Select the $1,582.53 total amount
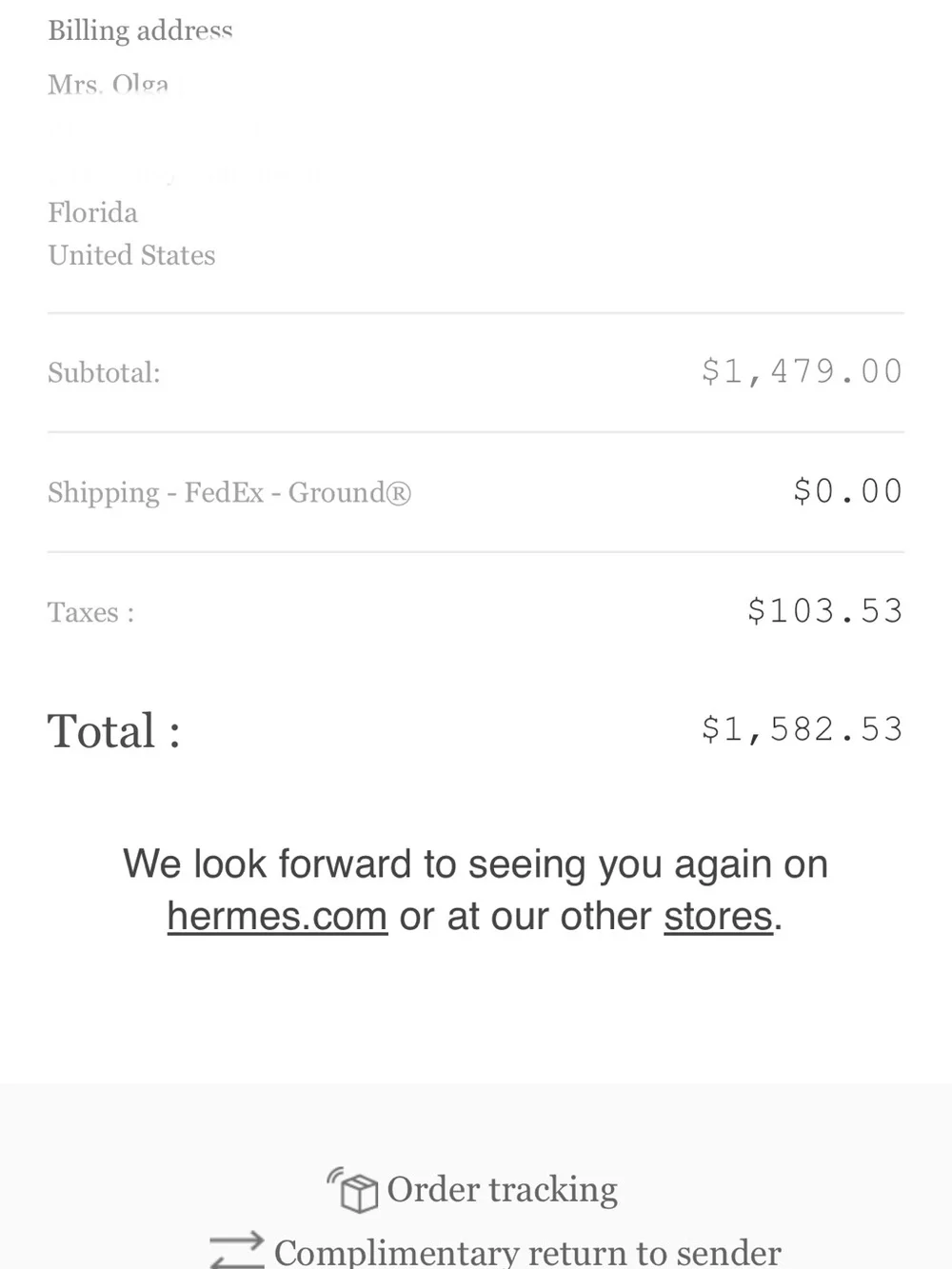The width and height of the screenshot is (952, 1269). coord(802,729)
